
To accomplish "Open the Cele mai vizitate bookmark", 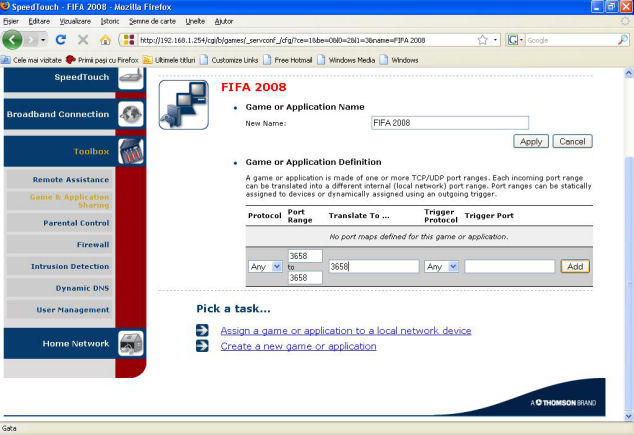I will click(32, 60).
